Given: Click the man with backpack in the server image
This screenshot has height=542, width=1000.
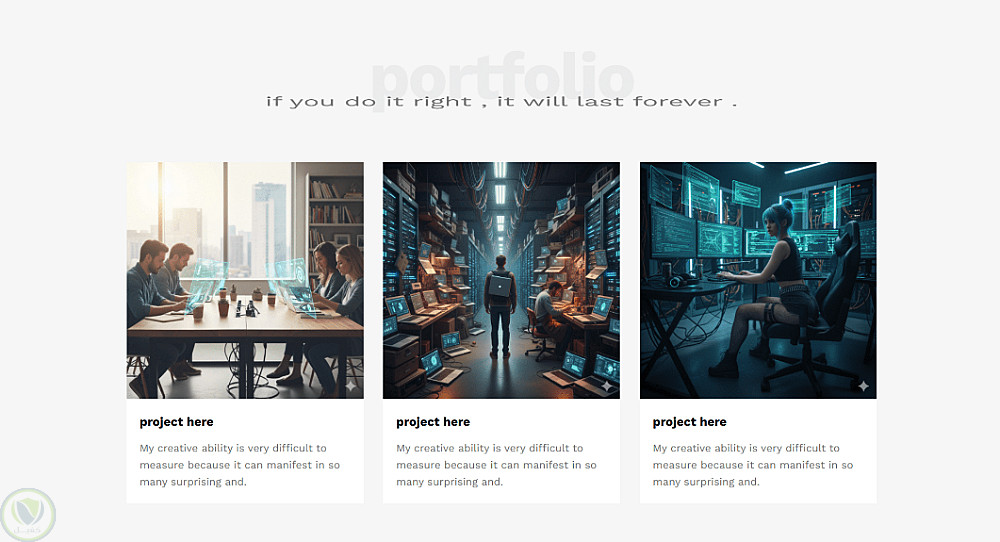Looking at the screenshot, I should coord(499,306).
